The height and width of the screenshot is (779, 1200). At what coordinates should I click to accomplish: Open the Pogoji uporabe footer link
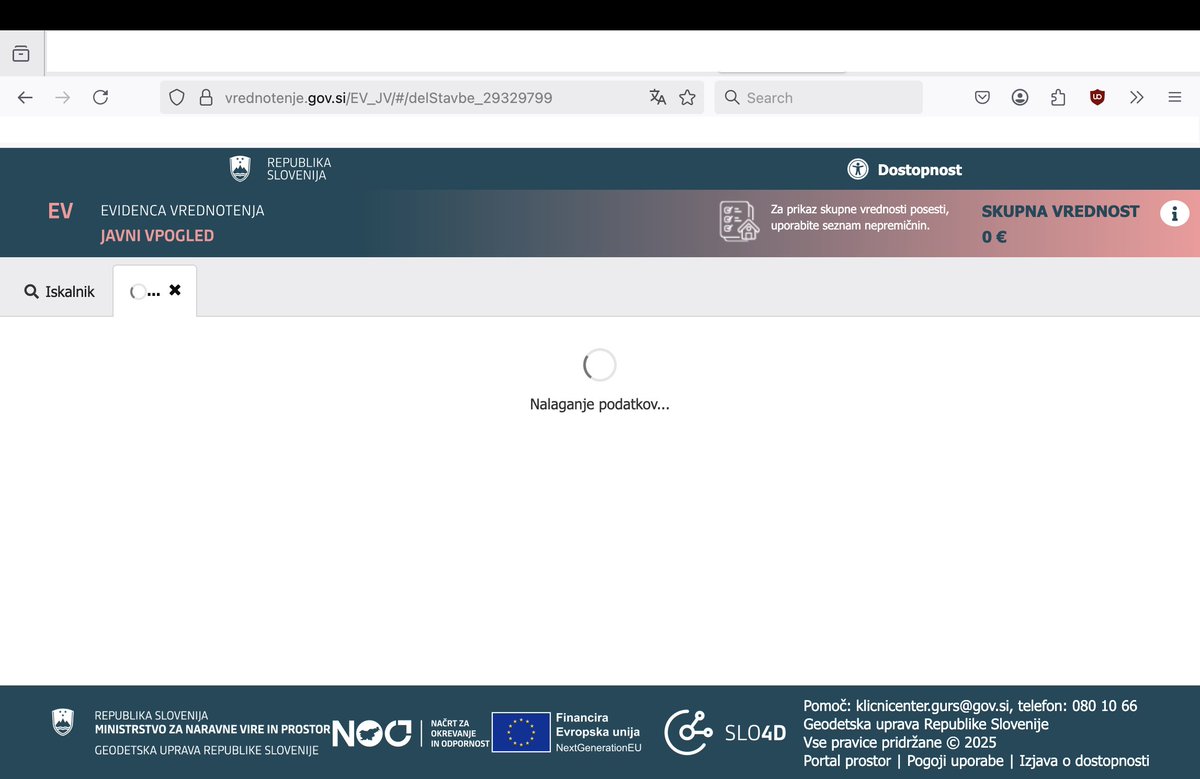click(955, 761)
